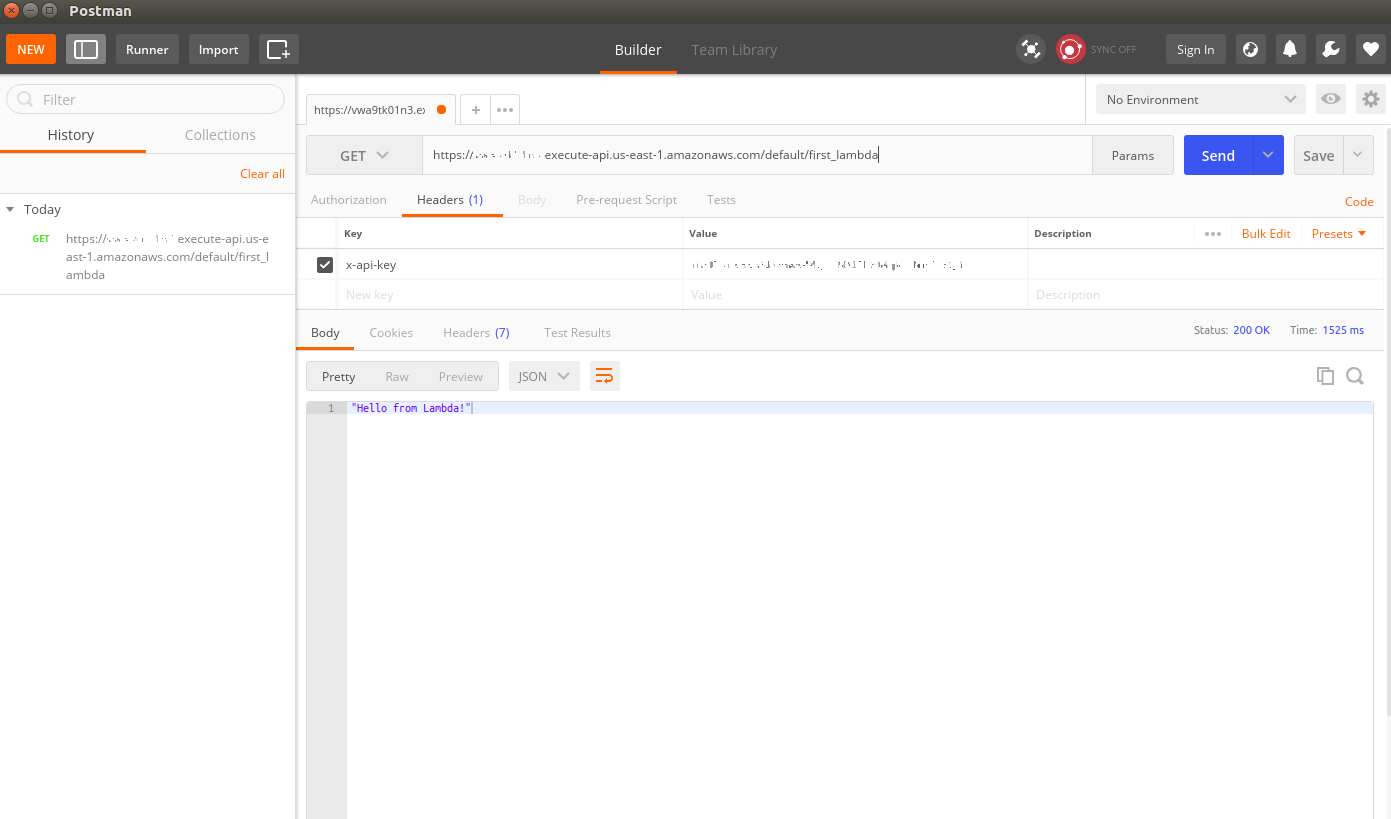
Task: Open the No Environment dropdown
Action: pos(1199,99)
